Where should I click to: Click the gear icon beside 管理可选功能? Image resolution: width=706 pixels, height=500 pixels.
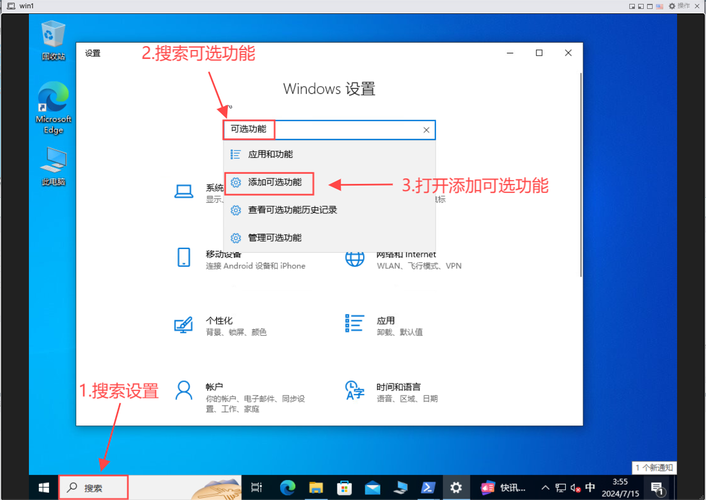pyautogui.click(x=235, y=238)
